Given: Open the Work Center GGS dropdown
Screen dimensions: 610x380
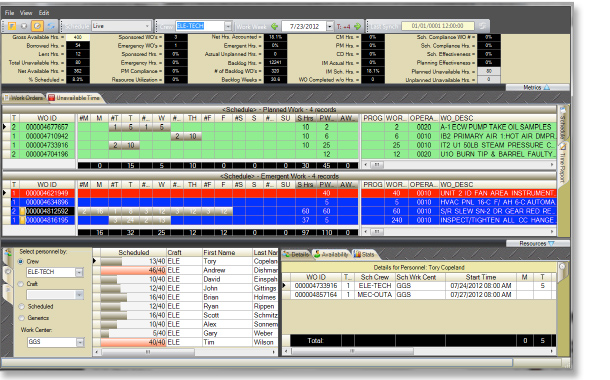Looking at the screenshot, I should [79, 342].
